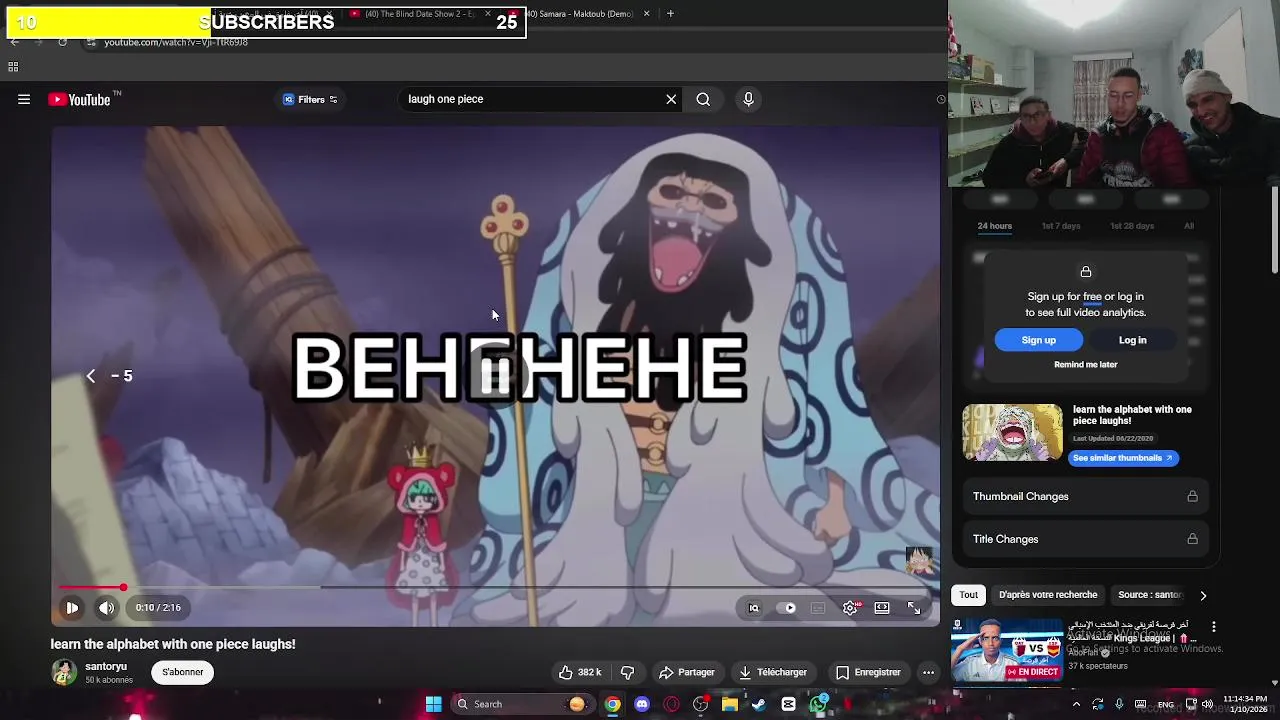Viewport: 1280px width, 720px height.
Task: Select the 1st 28 days analytics tab
Action: coord(1132,226)
